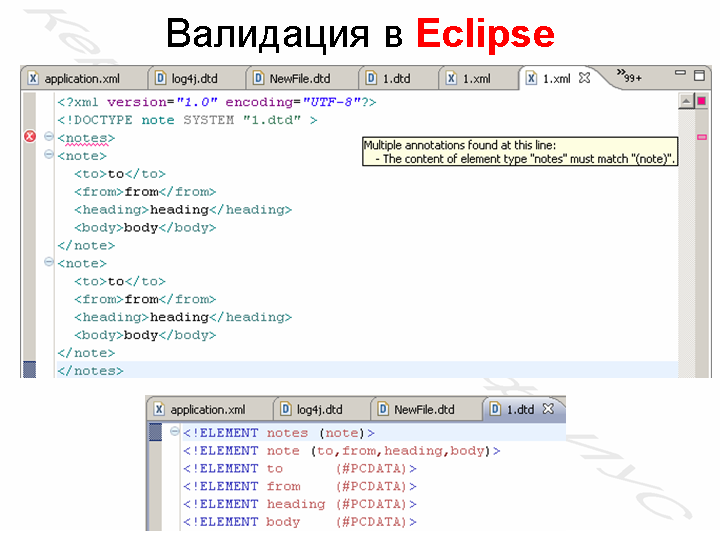The height and width of the screenshot is (540, 720).
Task: Click the XML icon on the inactive 1.xml tab
Action: [451, 78]
